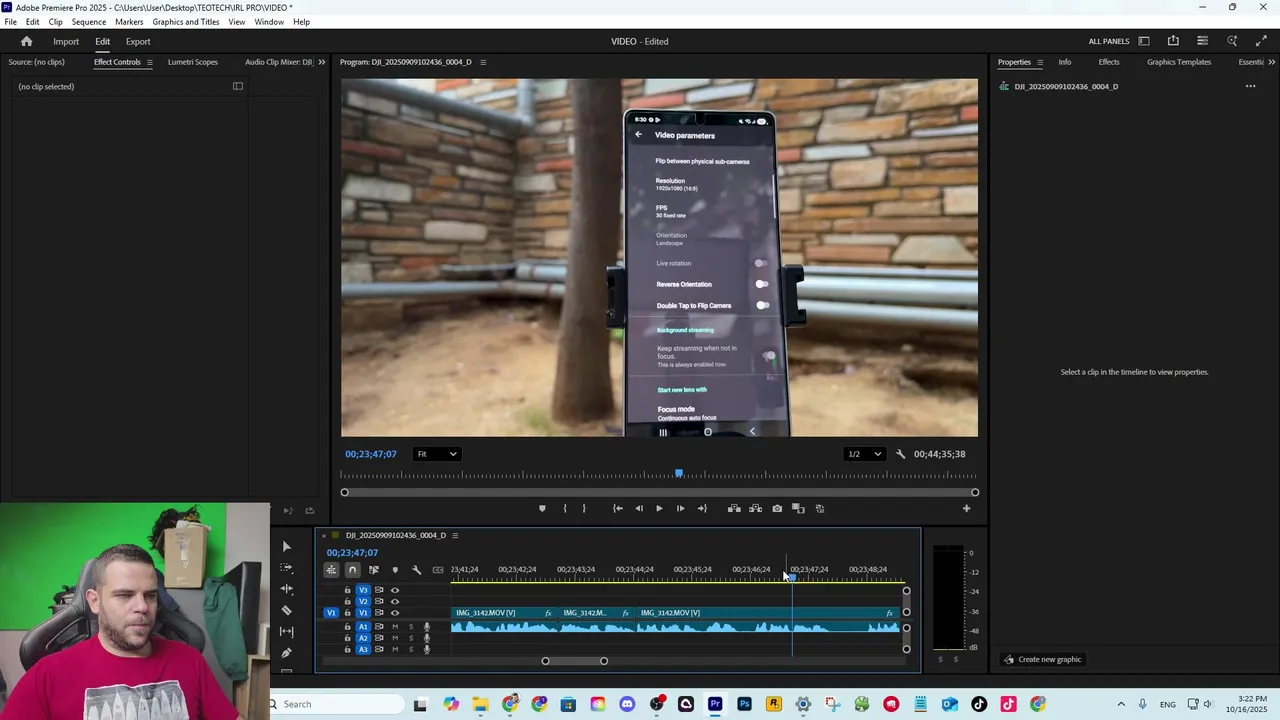Screen dimensions: 1280x720
Task: Open timeline display settings wrench
Action: (416, 570)
